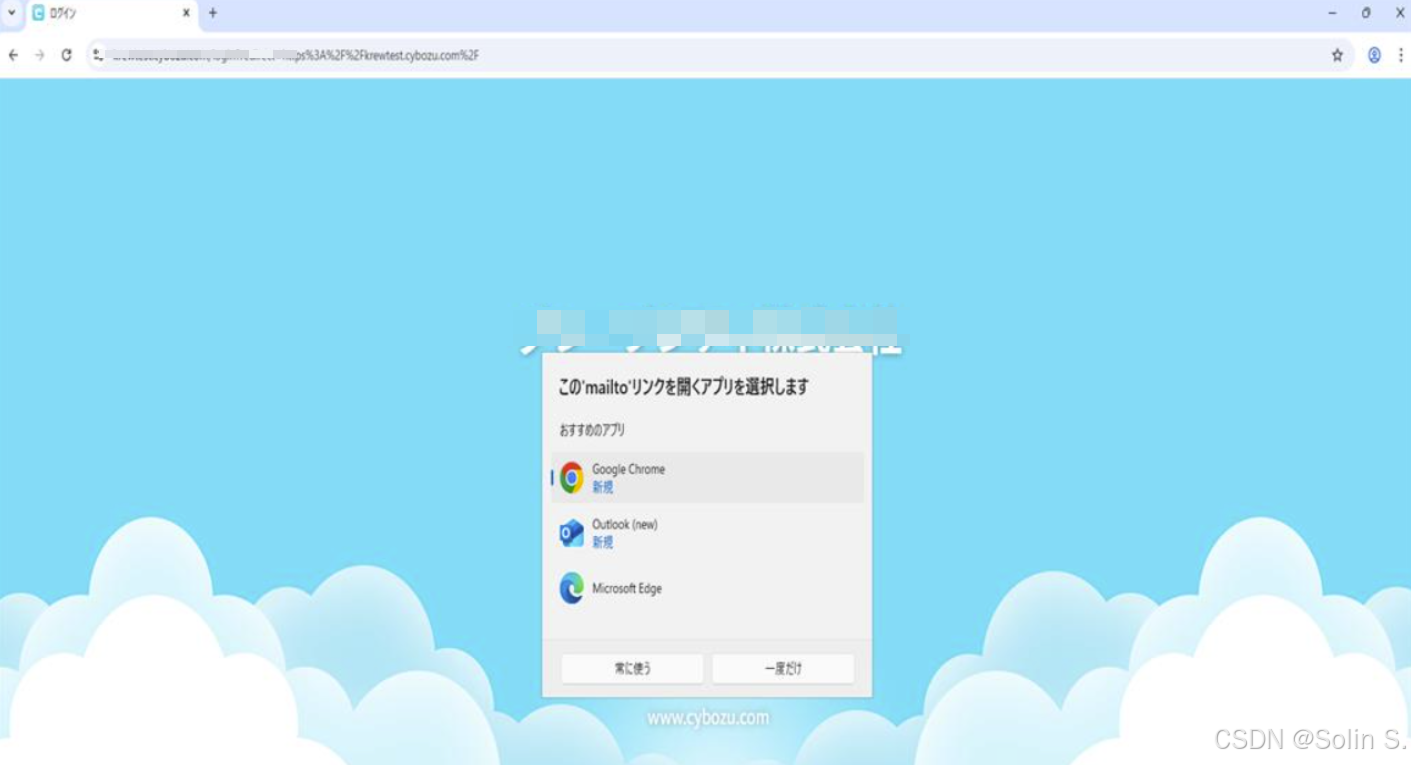The width and height of the screenshot is (1411, 765).
Task: Click the 常に使う button
Action: point(632,668)
